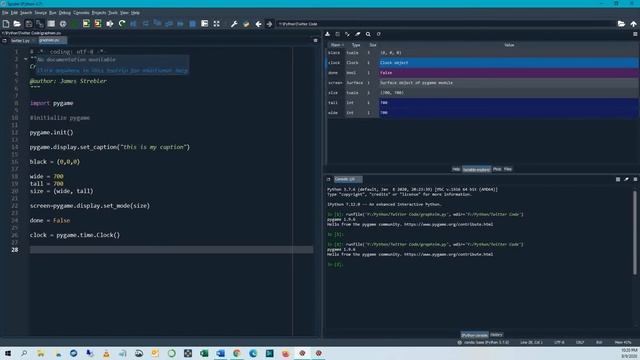Remove all variables with the eraser icon
The height and width of the screenshot is (360, 640).
point(358,34)
